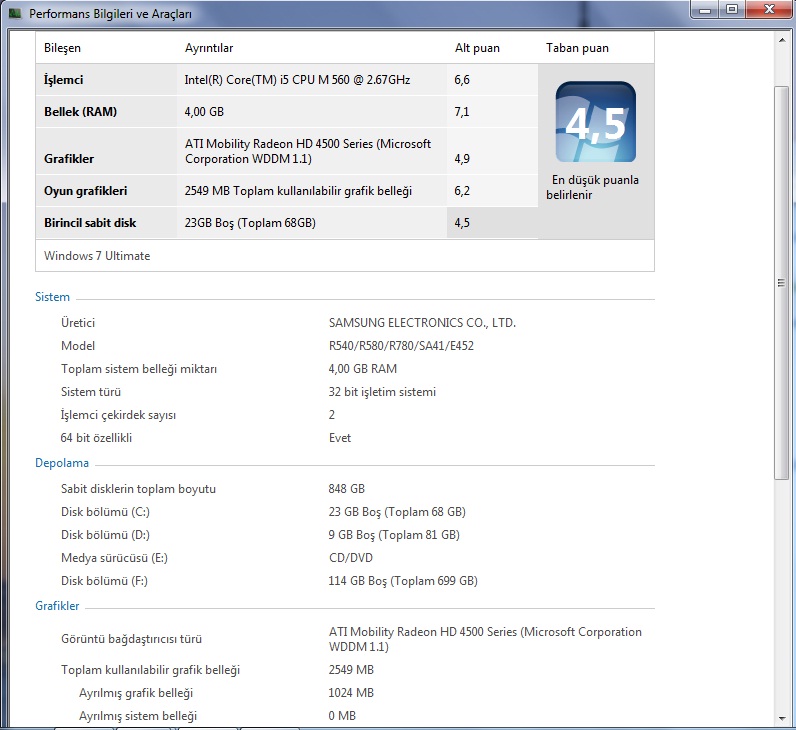Click the Depolama section heading
This screenshot has height=730, width=796.
(x=62, y=463)
